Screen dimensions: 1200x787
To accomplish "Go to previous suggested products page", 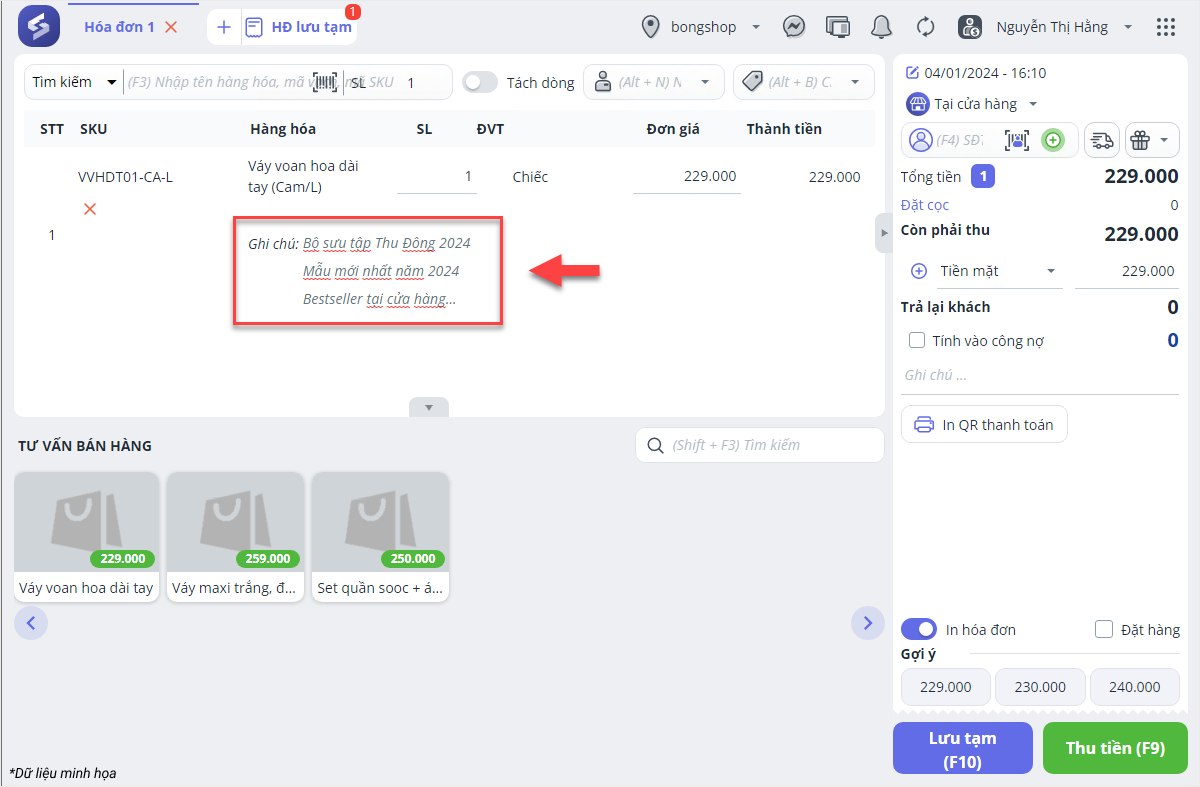I will pyautogui.click(x=31, y=623).
